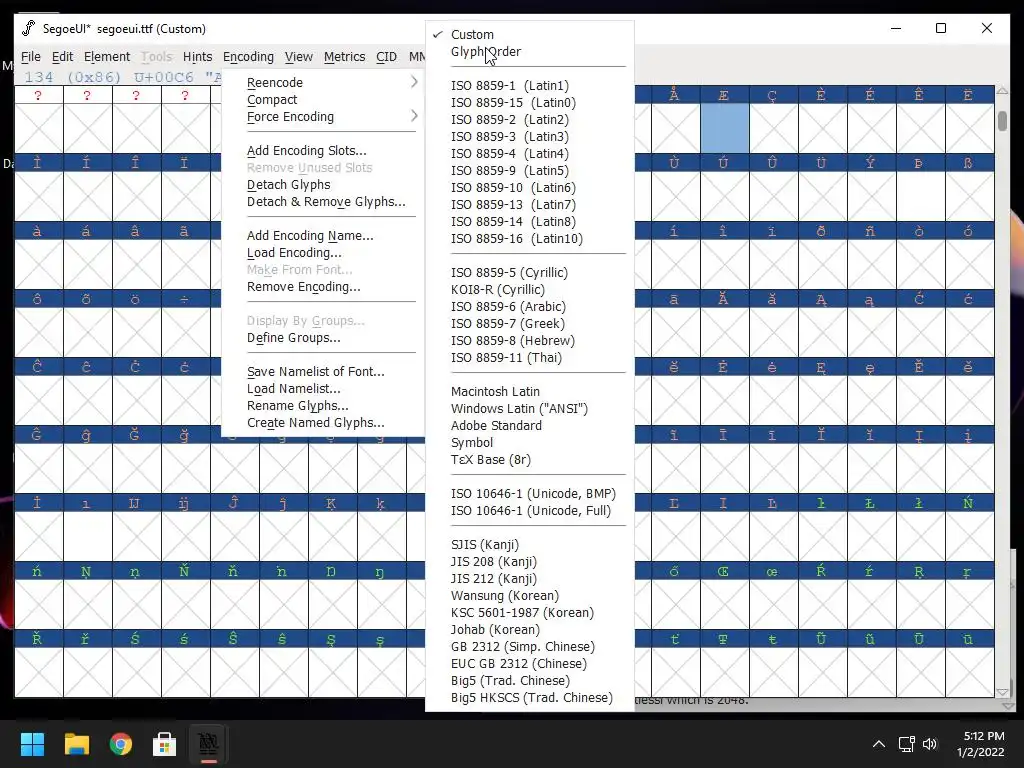Viewport: 1024px width, 768px height.
Task: Open Add Encoding Slots dialog
Action: pyautogui.click(x=306, y=151)
